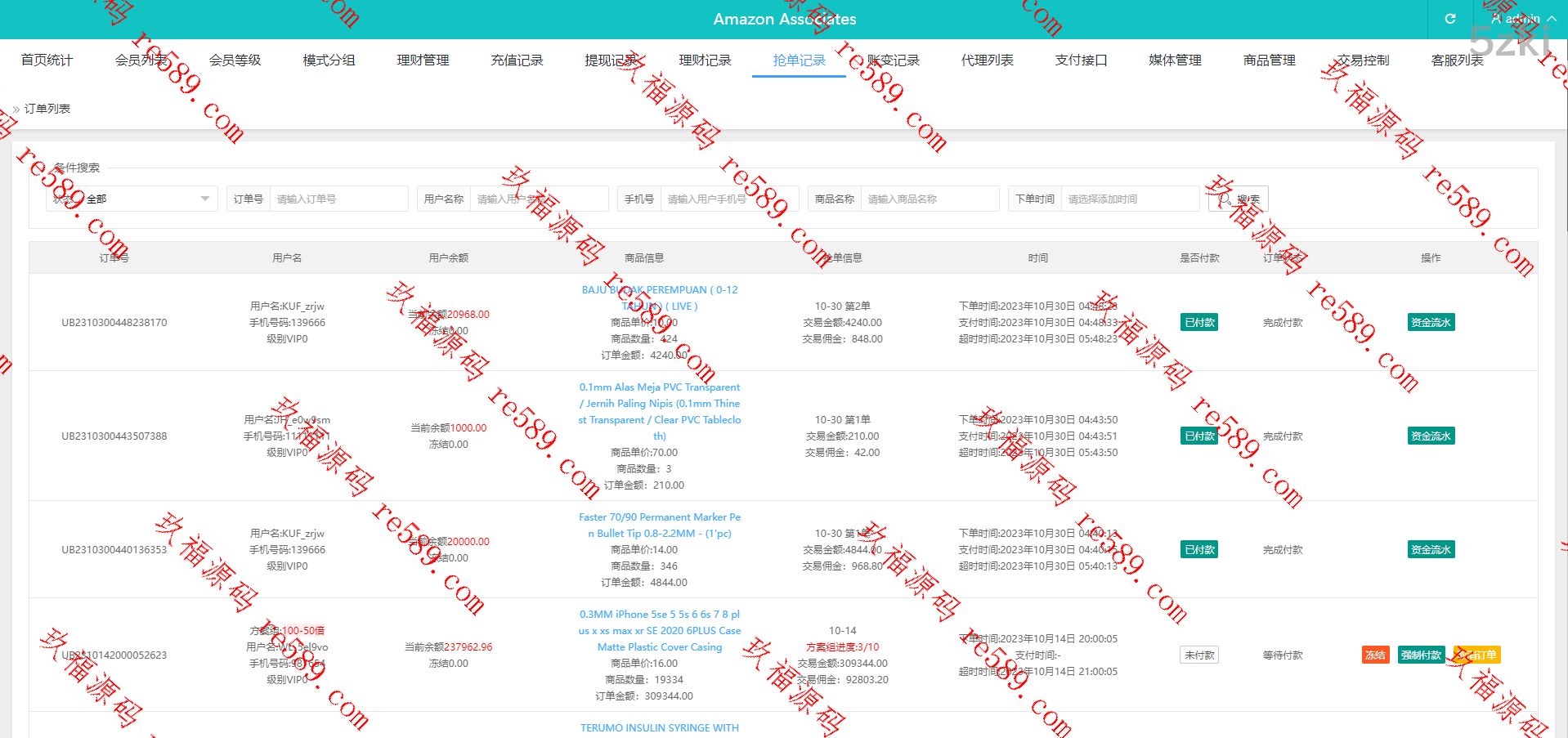Click the 商品信息 column header
The image size is (1568, 738).
tap(644, 257)
